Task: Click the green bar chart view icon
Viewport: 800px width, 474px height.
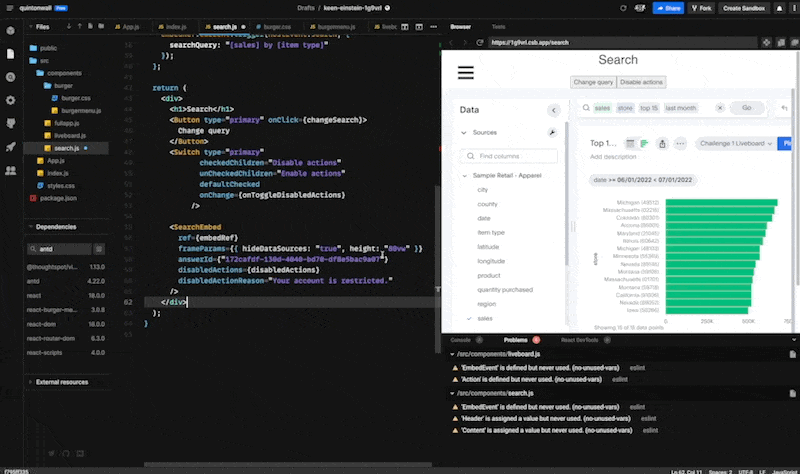Action: click(644, 144)
